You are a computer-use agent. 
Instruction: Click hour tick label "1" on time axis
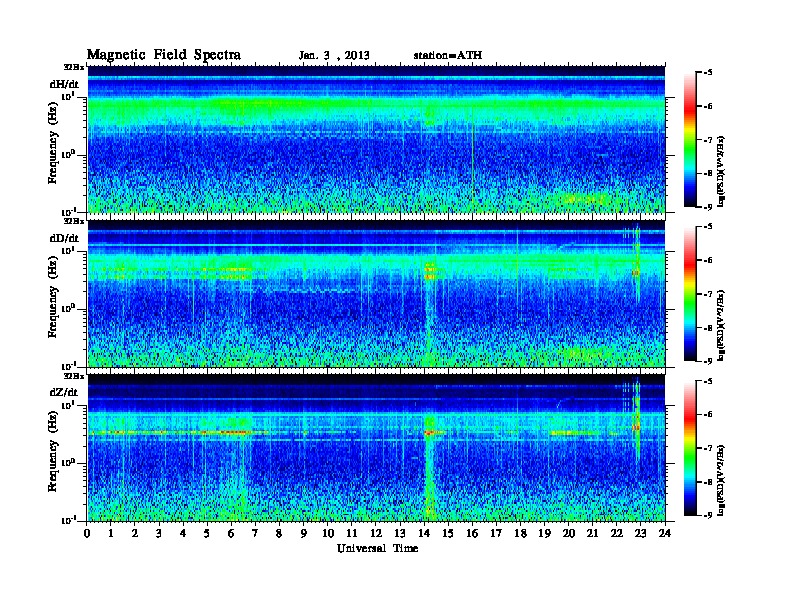[x=111, y=533]
